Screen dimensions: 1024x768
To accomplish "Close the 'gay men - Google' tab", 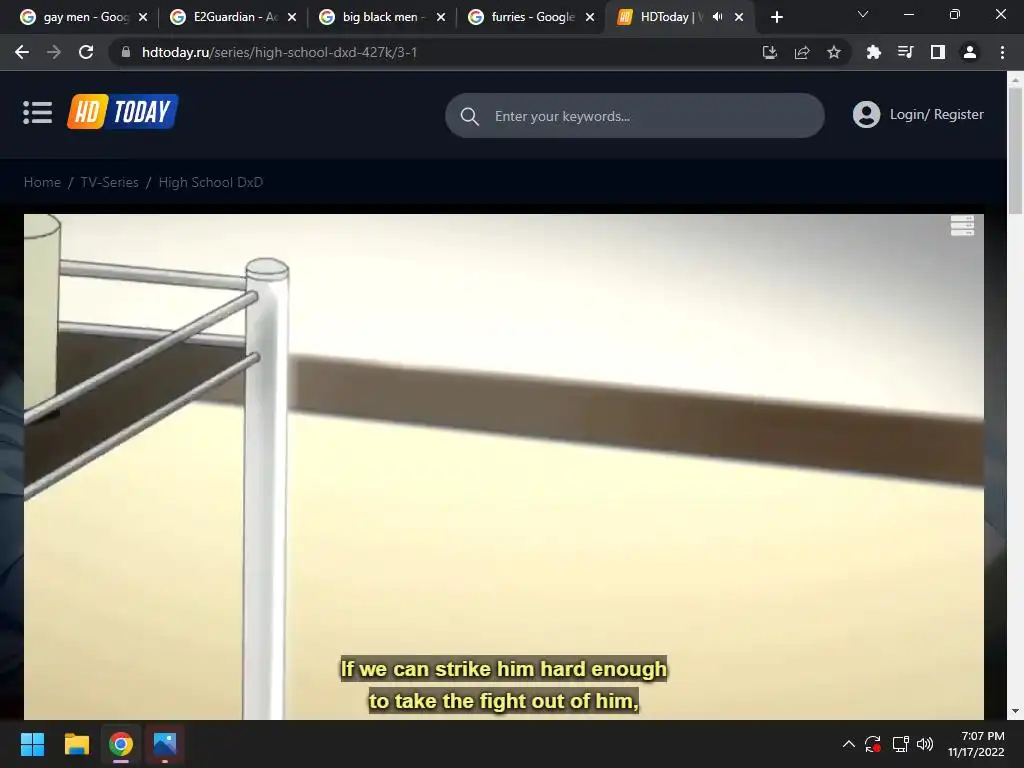I will pyautogui.click(x=143, y=17).
